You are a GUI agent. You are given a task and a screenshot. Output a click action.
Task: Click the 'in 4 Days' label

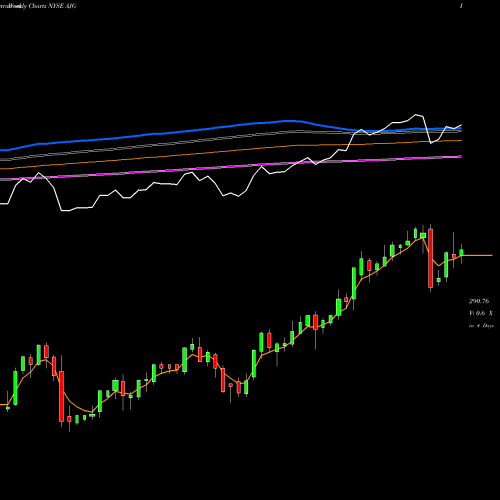click(x=481, y=326)
